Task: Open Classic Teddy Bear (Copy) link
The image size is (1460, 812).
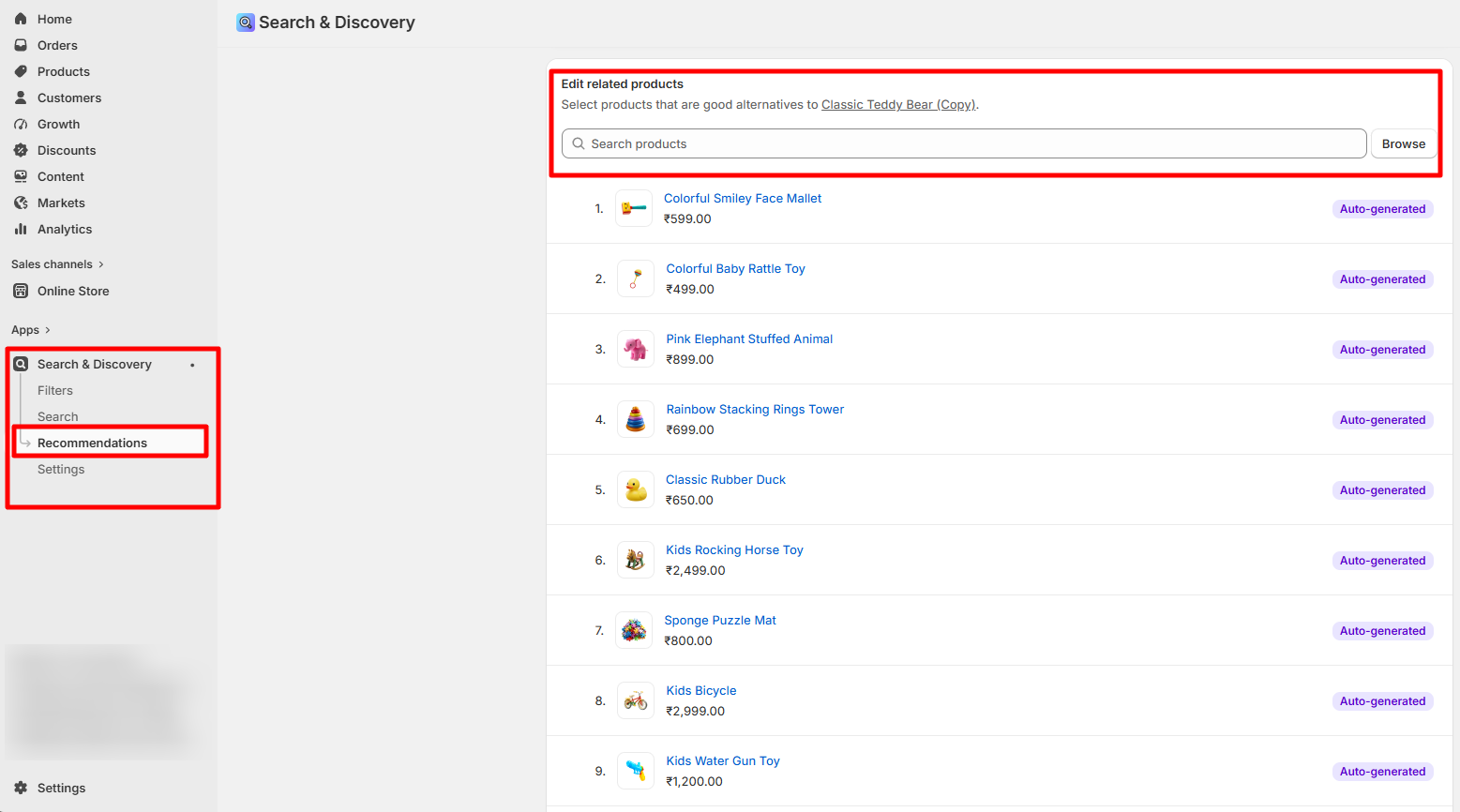Action: click(x=898, y=104)
